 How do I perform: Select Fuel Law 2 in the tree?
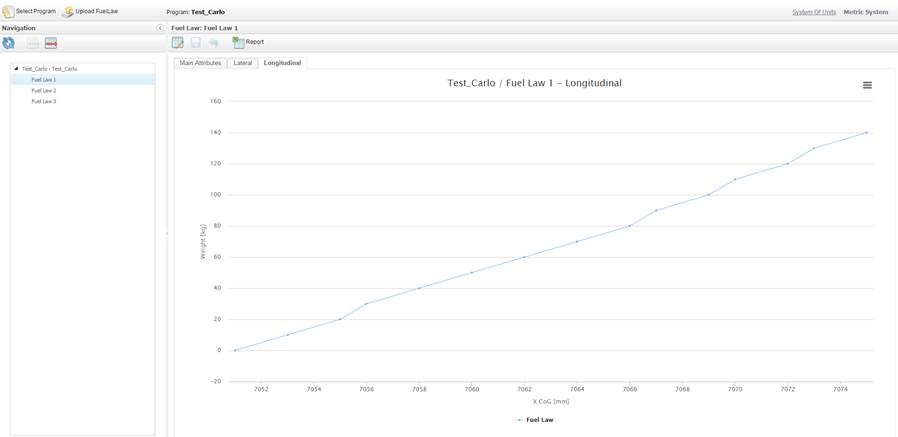(x=44, y=90)
